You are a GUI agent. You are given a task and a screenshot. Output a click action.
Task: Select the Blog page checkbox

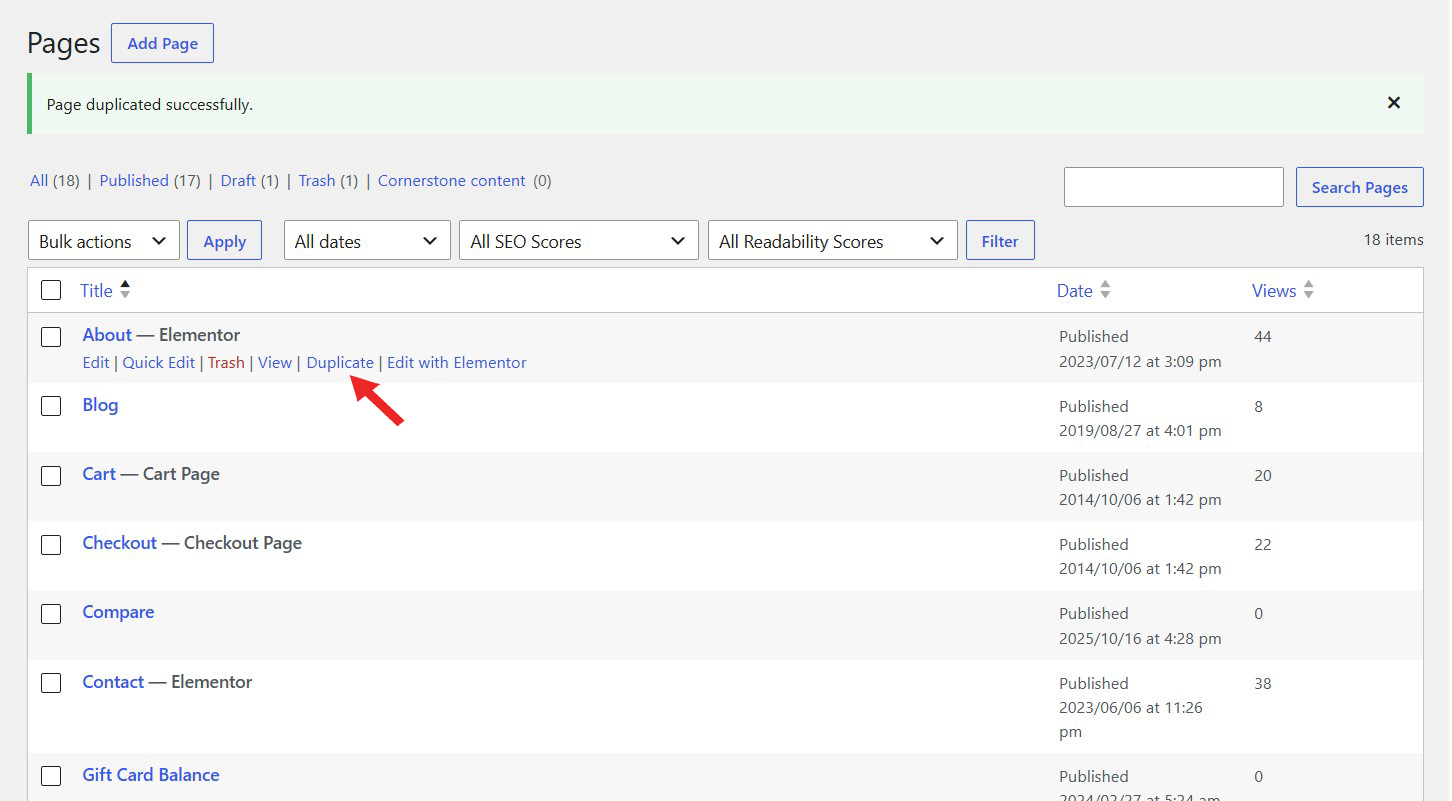click(51, 406)
